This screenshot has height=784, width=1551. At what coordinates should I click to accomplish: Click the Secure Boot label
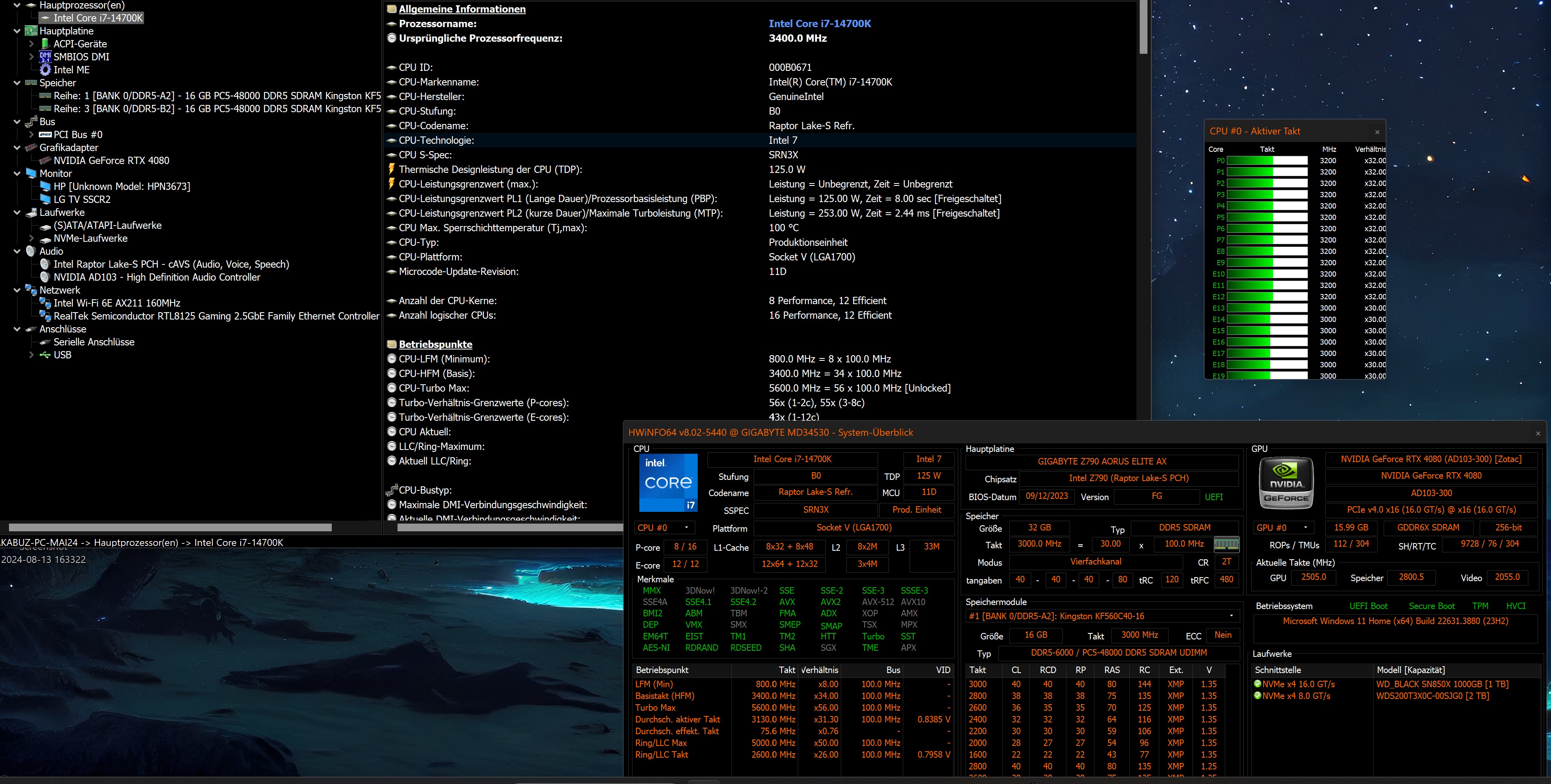pyautogui.click(x=1431, y=606)
